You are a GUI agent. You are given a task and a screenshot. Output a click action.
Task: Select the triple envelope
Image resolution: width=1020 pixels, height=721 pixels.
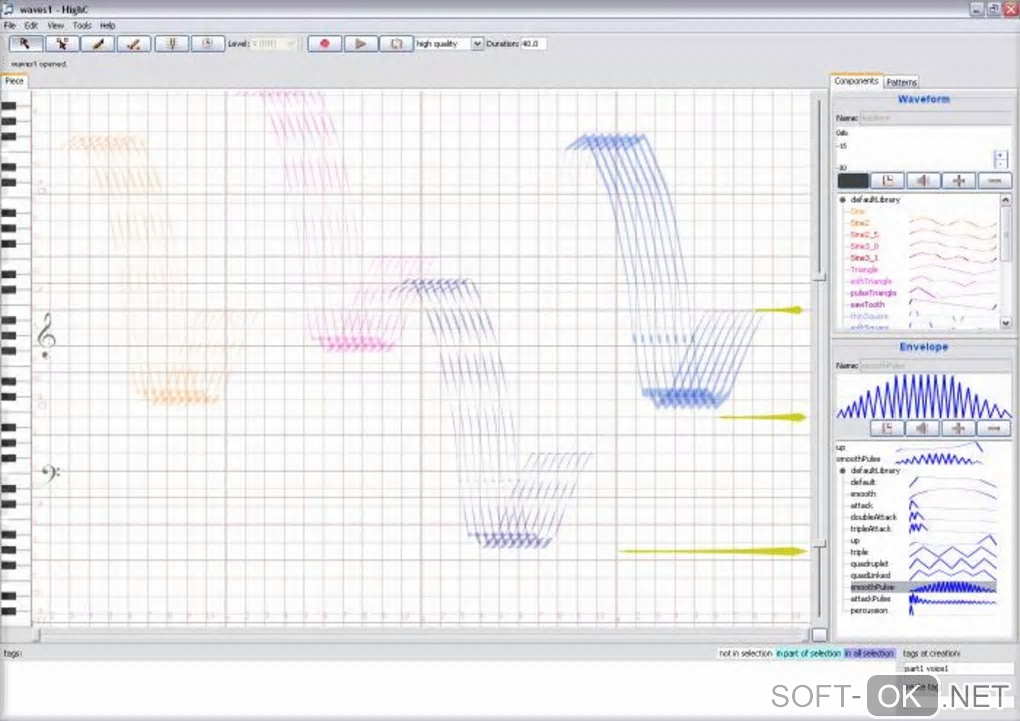click(x=859, y=552)
